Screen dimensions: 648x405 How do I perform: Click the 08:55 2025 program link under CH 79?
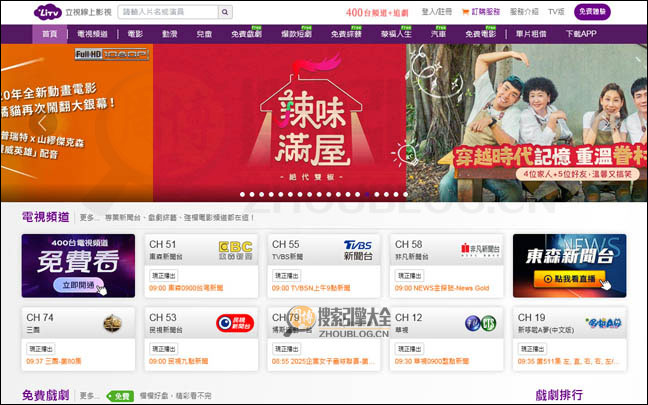(x=323, y=361)
